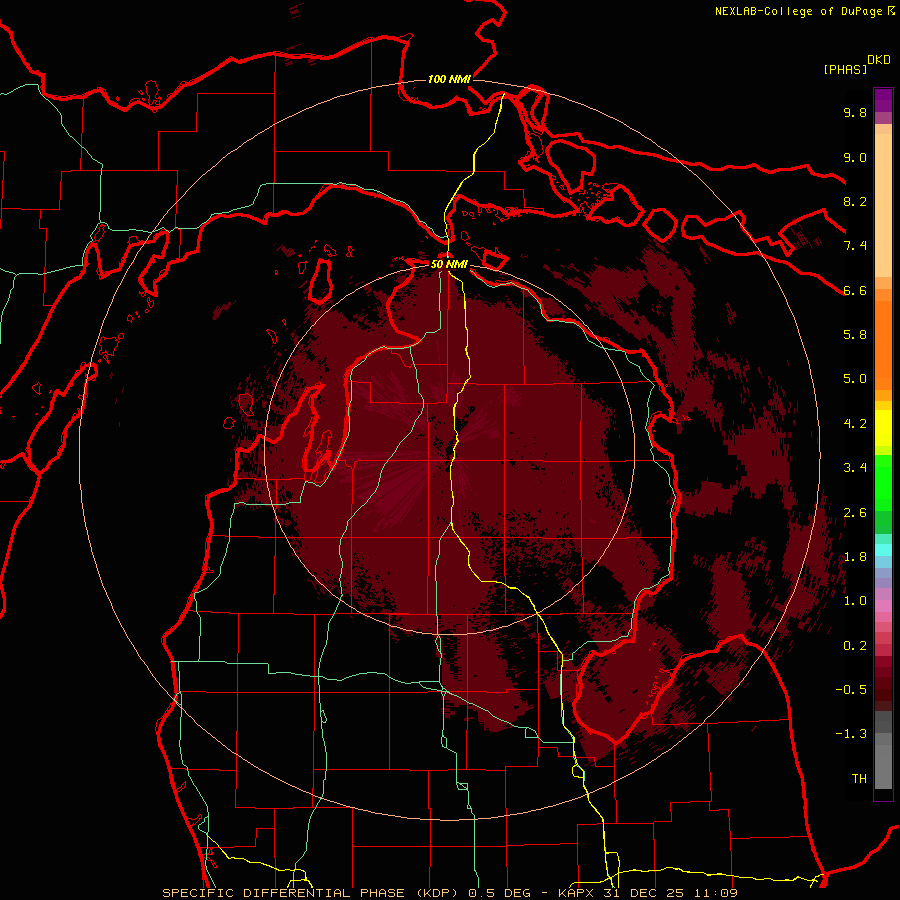Select the 5.8 scale value
This screenshot has height=900, width=900.
click(x=855, y=335)
